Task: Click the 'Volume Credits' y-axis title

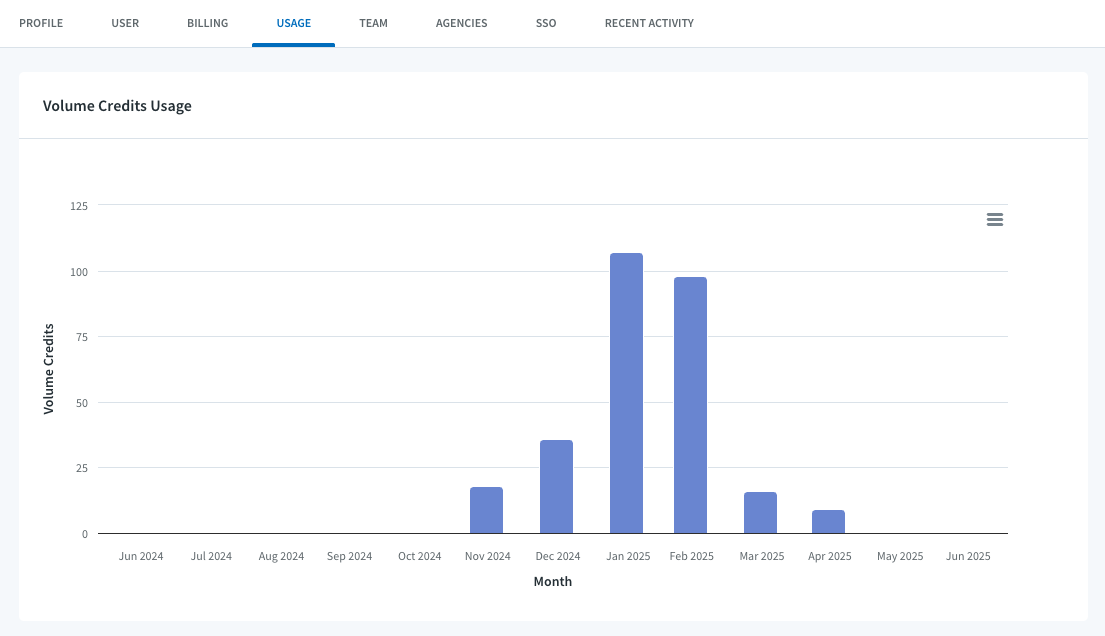Action: (49, 369)
